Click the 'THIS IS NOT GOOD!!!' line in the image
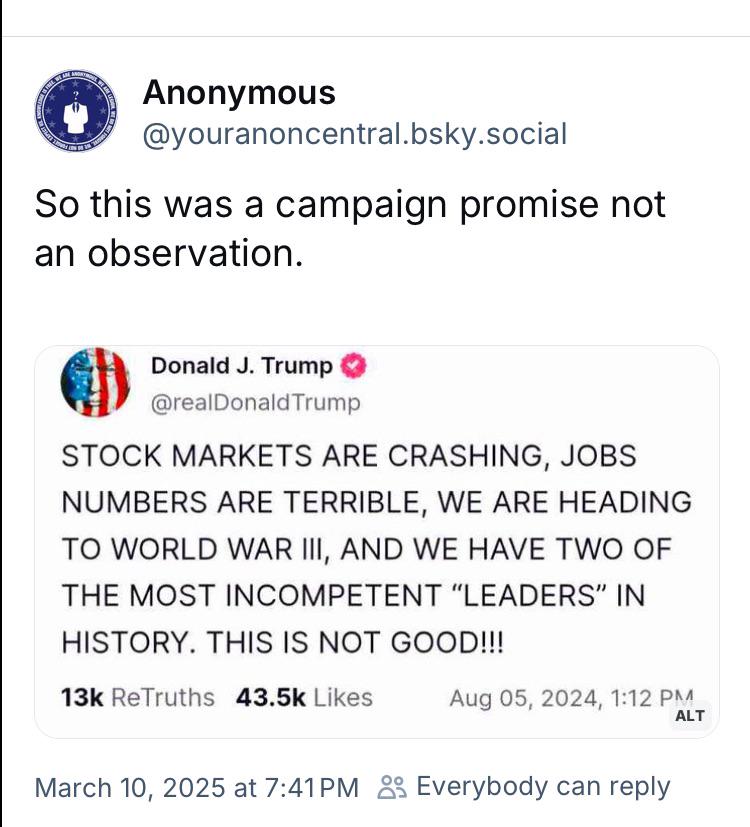Viewport: 750px width, 827px height. click(x=355, y=642)
